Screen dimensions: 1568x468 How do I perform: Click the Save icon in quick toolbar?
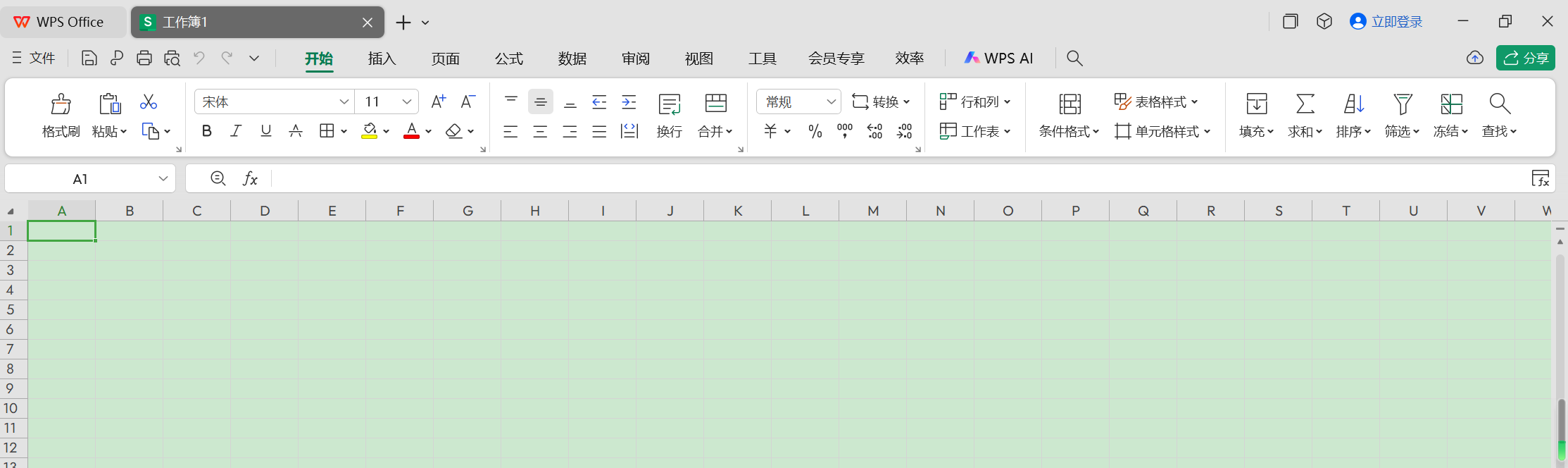point(89,58)
